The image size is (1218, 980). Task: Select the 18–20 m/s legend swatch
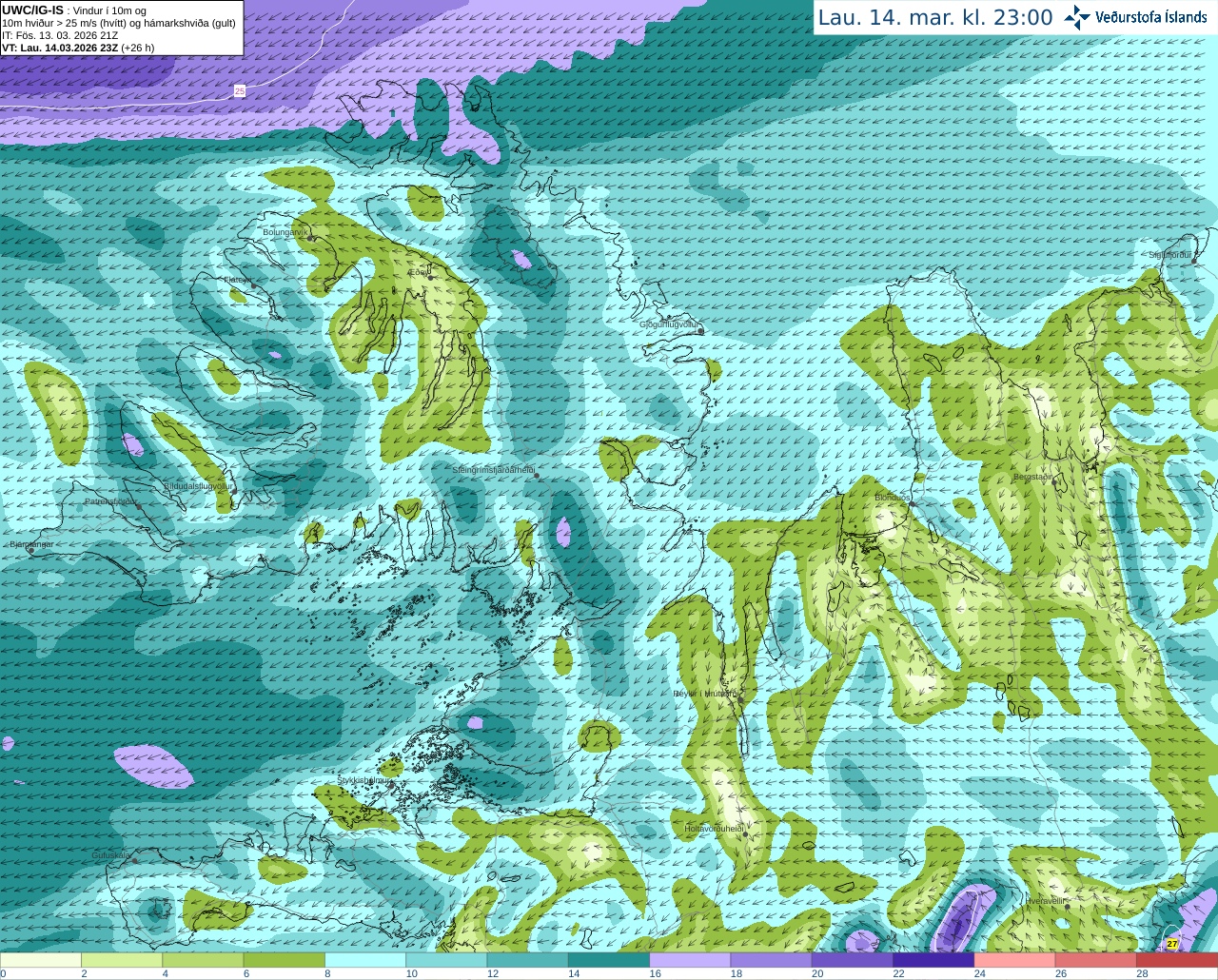click(x=772, y=960)
